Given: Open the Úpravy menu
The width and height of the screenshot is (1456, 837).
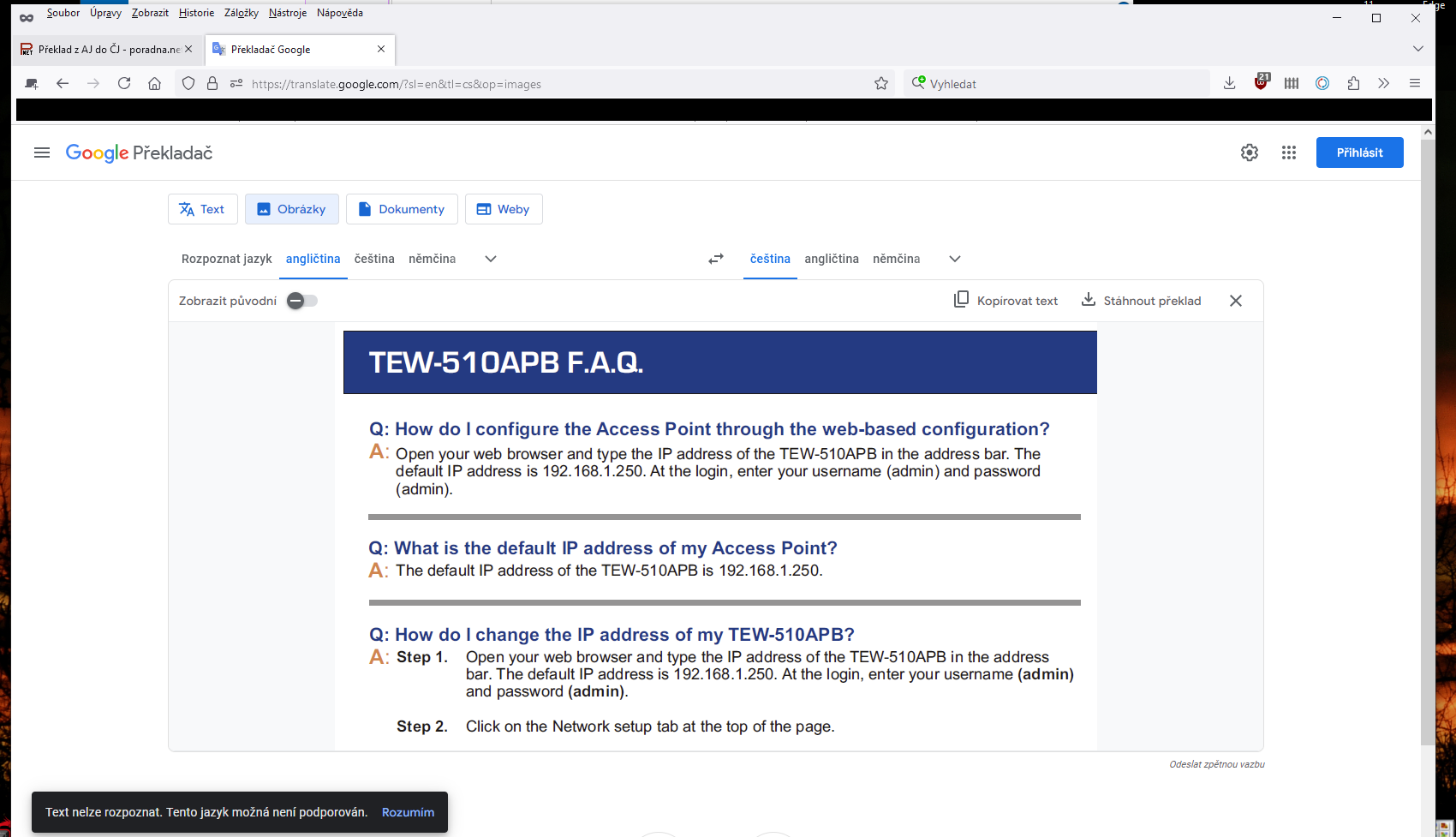Looking at the screenshot, I should [x=105, y=13].
